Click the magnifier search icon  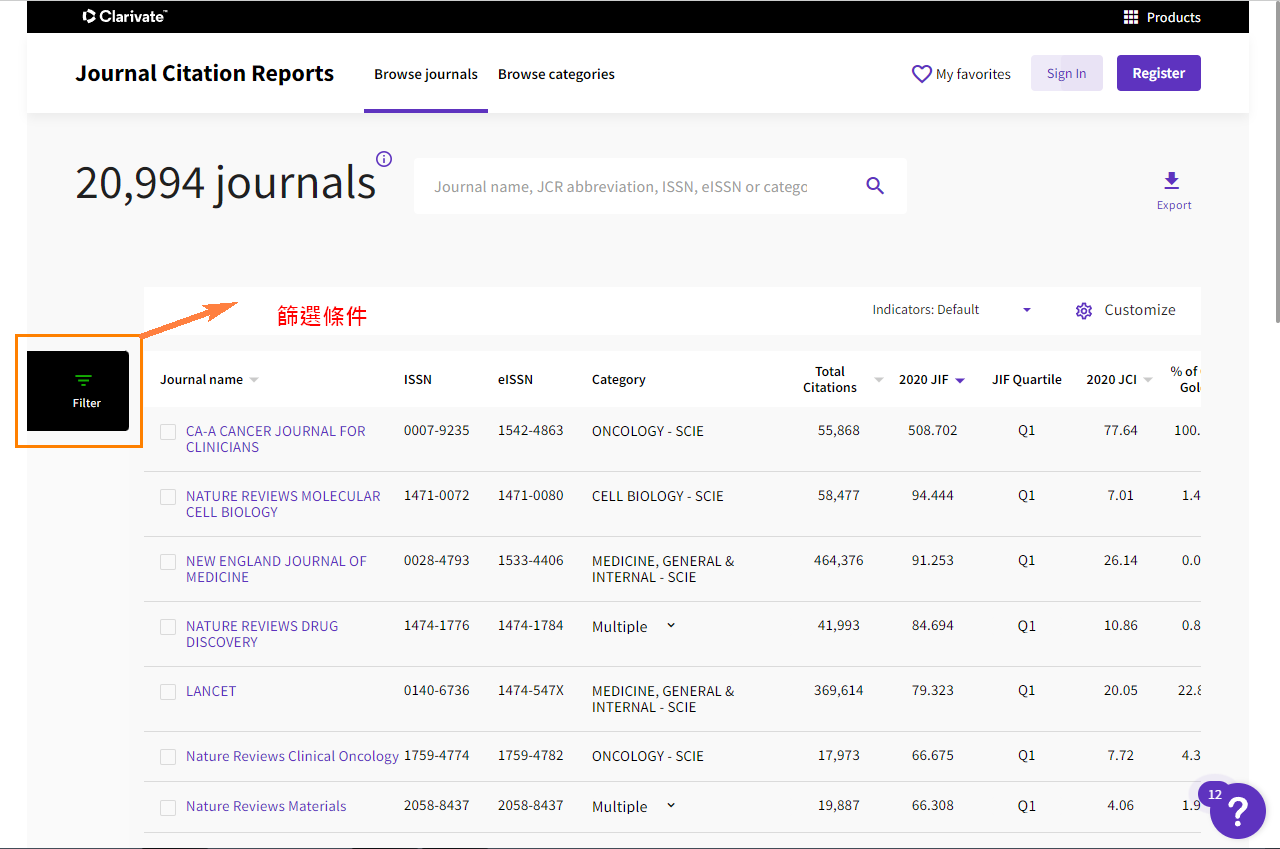pos(875,186)
